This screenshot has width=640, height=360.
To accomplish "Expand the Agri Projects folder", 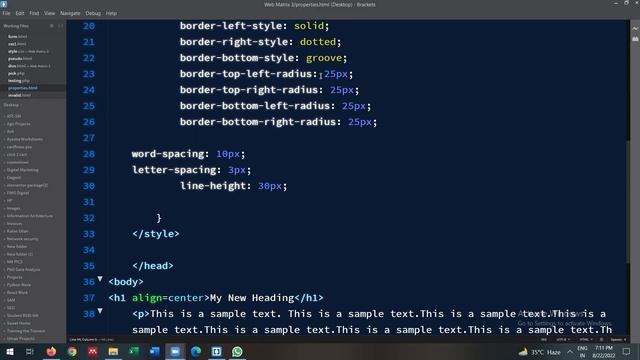I will pos(18,124).
